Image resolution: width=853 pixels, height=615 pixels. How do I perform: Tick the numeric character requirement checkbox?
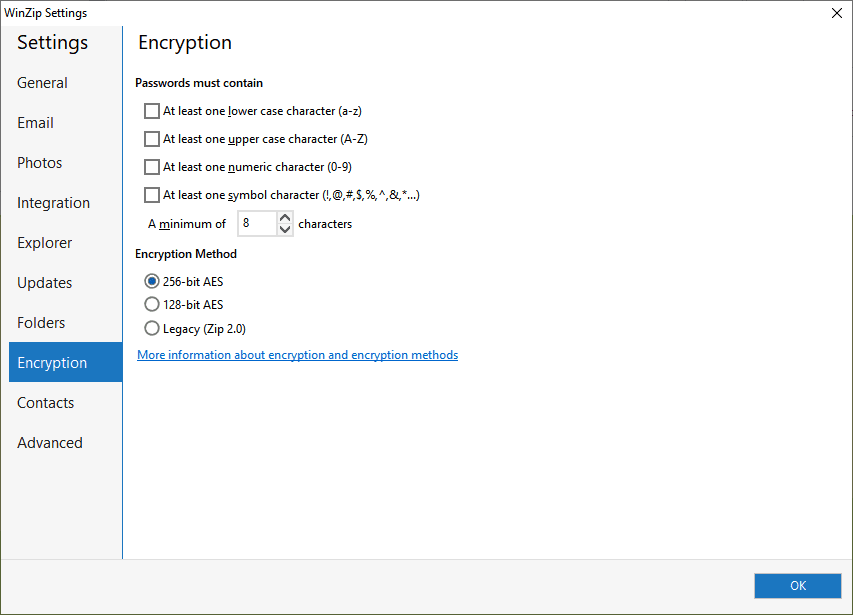click(x=152, y=167)
